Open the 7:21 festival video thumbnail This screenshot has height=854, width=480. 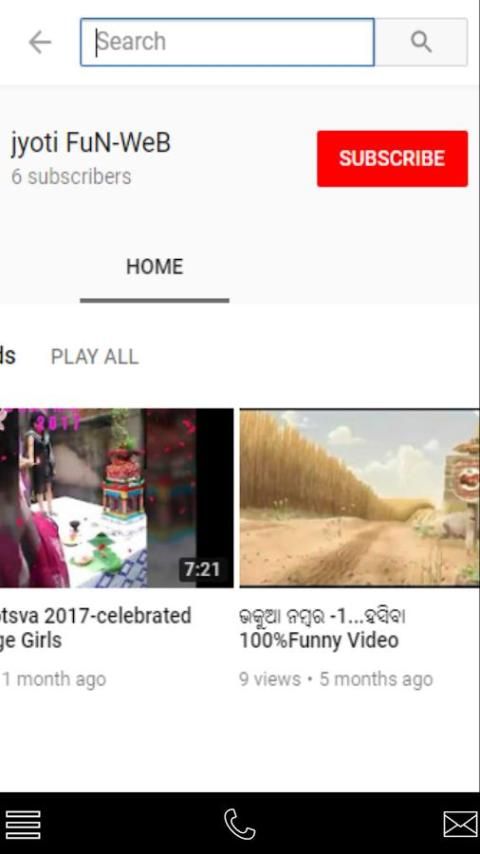pyautogui.click(x=117, y=498)
